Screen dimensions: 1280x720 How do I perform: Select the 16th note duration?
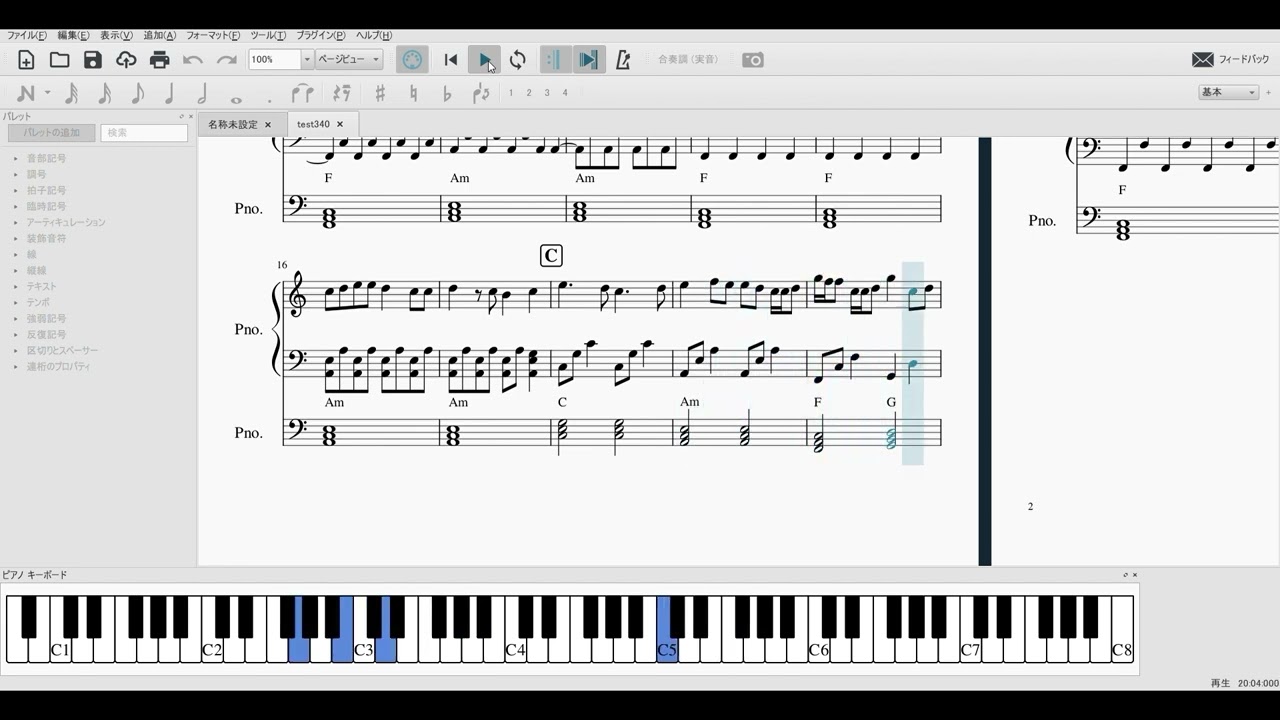click(104, 93)
